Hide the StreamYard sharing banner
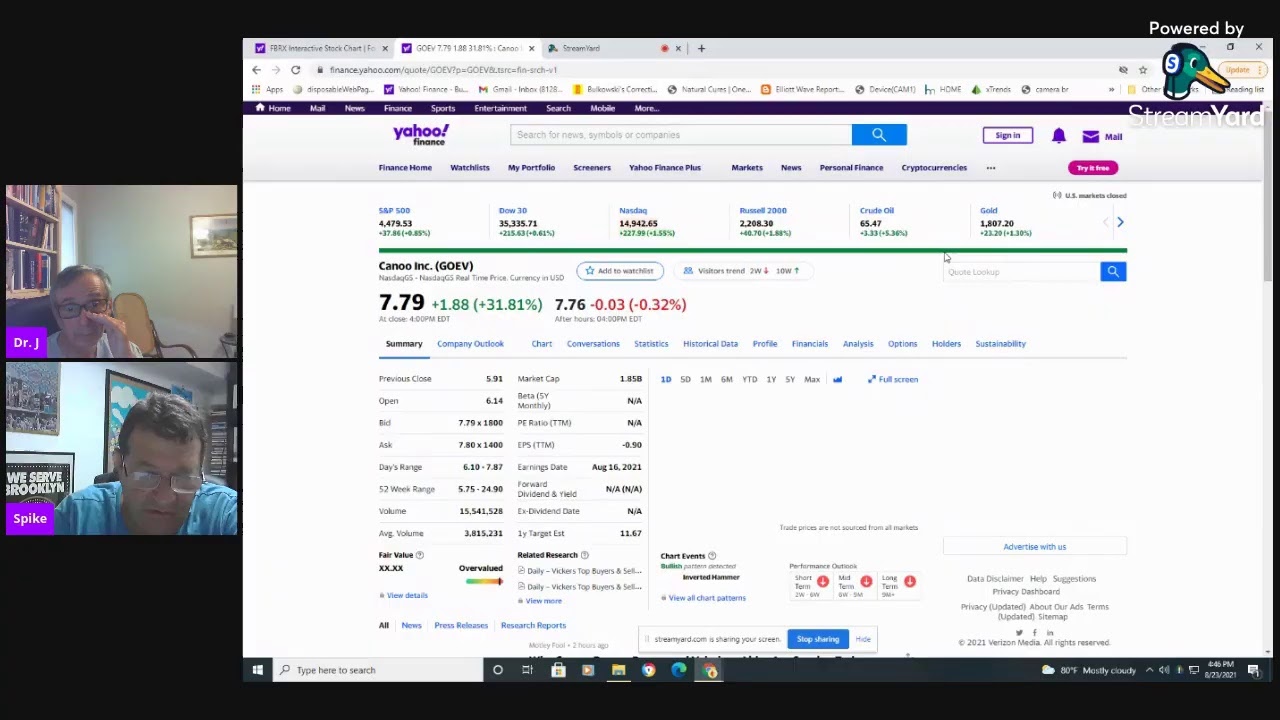 (863, 639)
